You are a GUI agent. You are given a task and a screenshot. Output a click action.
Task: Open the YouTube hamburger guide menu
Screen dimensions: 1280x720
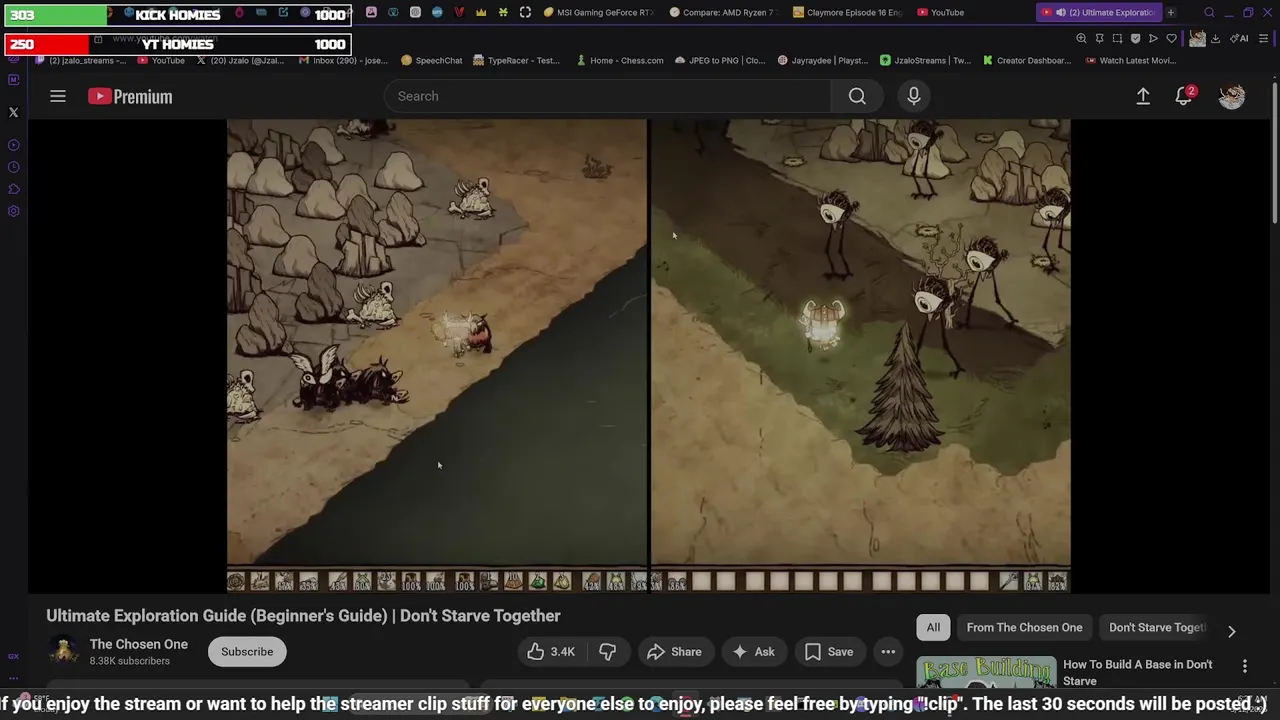point(58,96)
